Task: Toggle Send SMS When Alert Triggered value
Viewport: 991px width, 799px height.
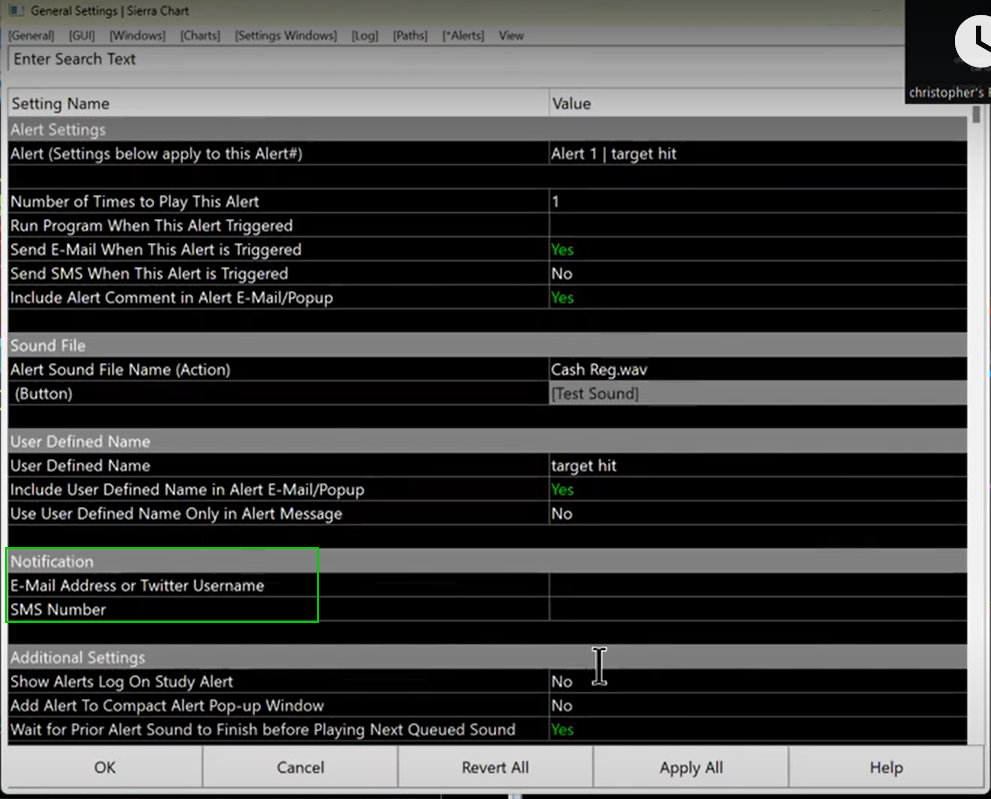Action: 758,274
